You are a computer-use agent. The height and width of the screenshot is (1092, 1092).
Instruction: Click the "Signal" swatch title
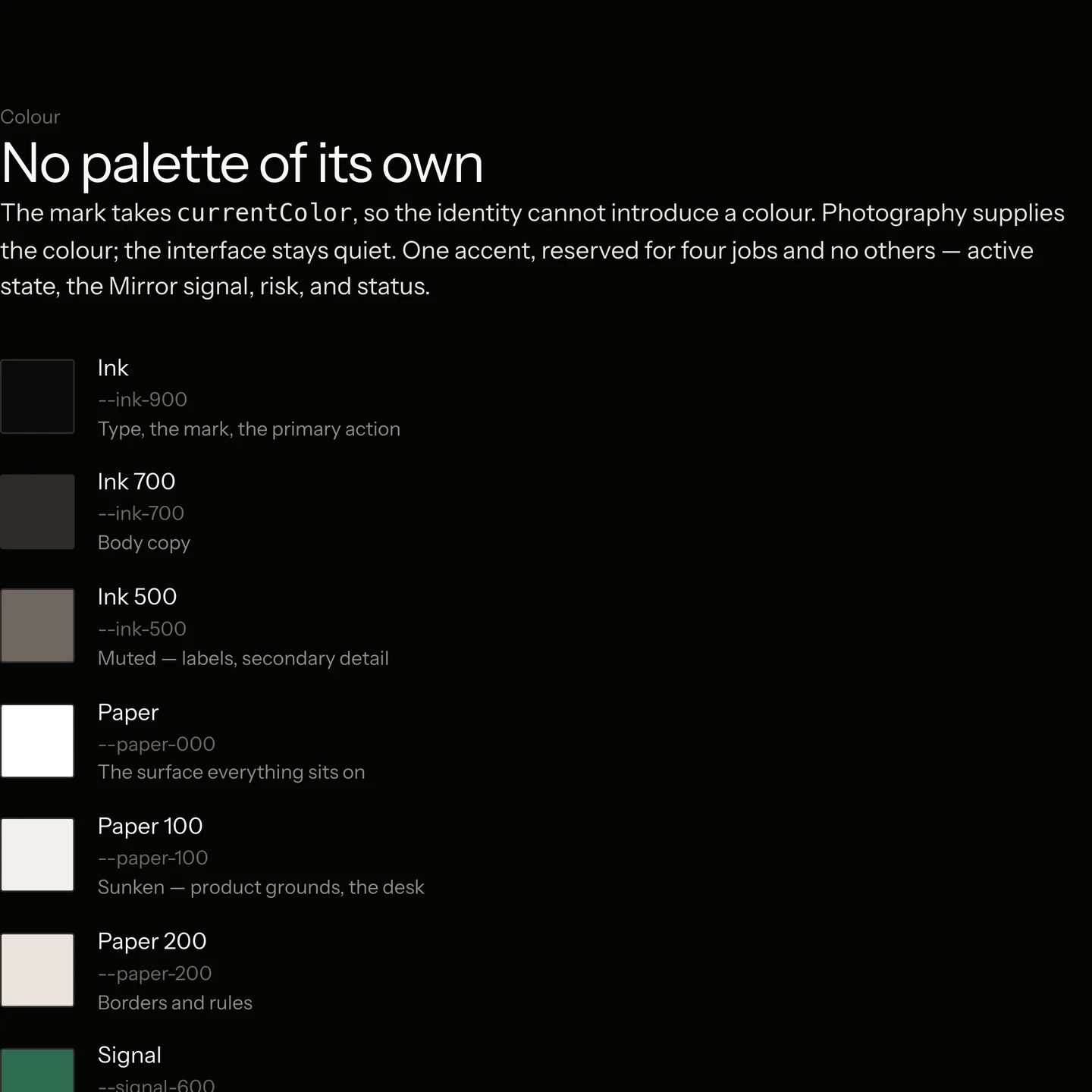point(130,1055)
